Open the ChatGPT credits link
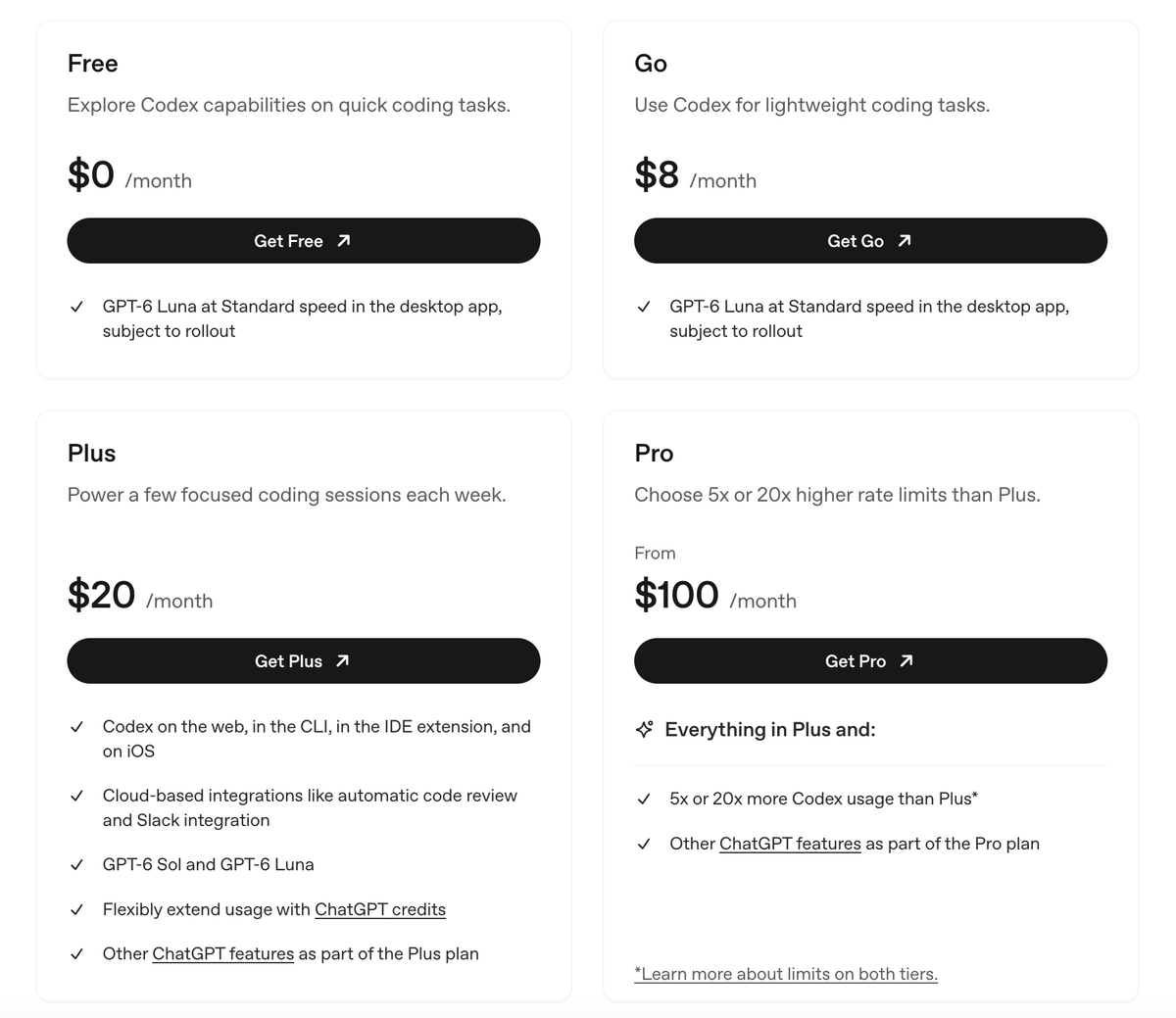Screen dimensions: 1176x1018 pyautogui.click(x=380, y=909)
